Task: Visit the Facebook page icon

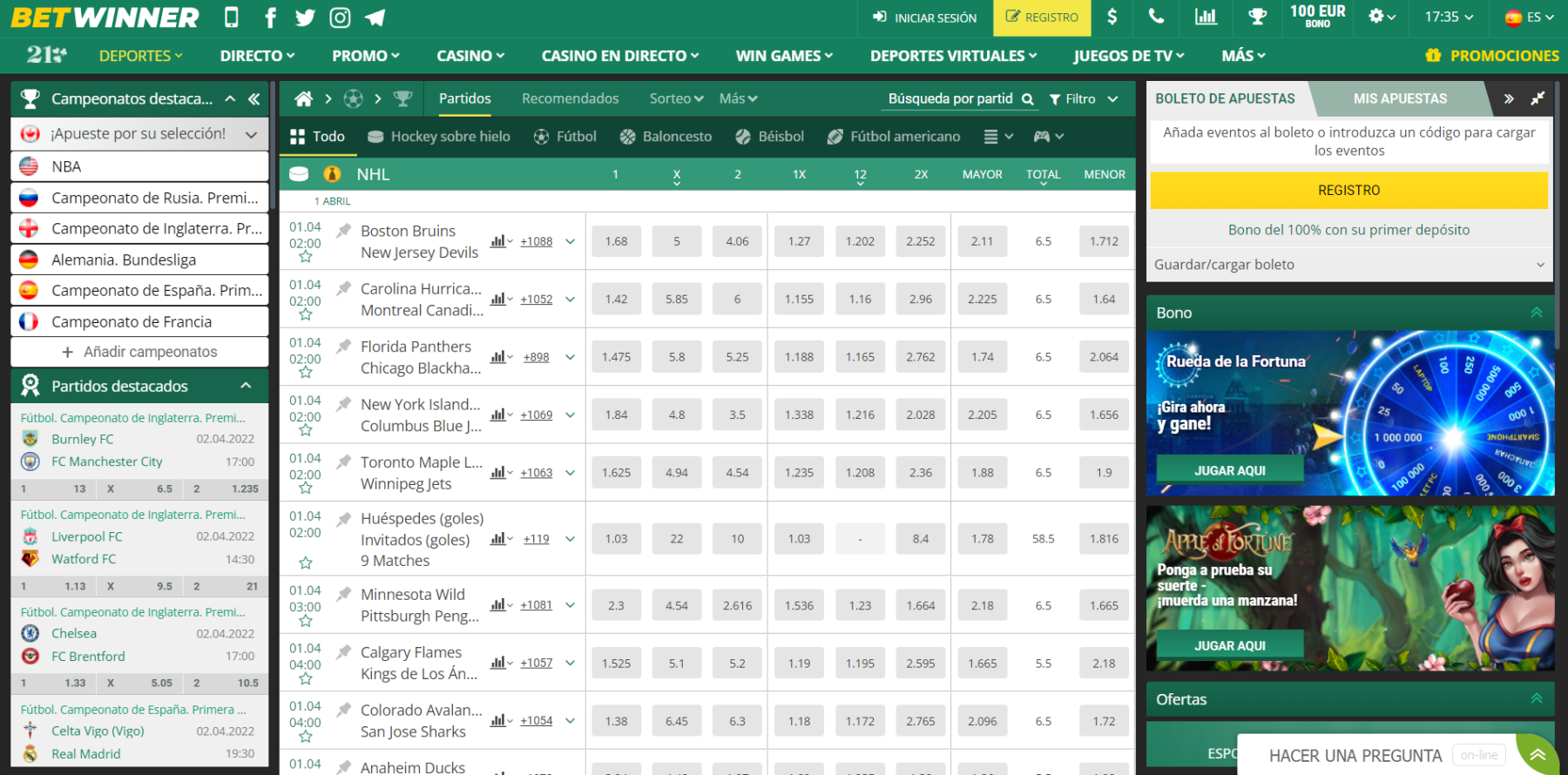Action: click(x=270, y=17)
